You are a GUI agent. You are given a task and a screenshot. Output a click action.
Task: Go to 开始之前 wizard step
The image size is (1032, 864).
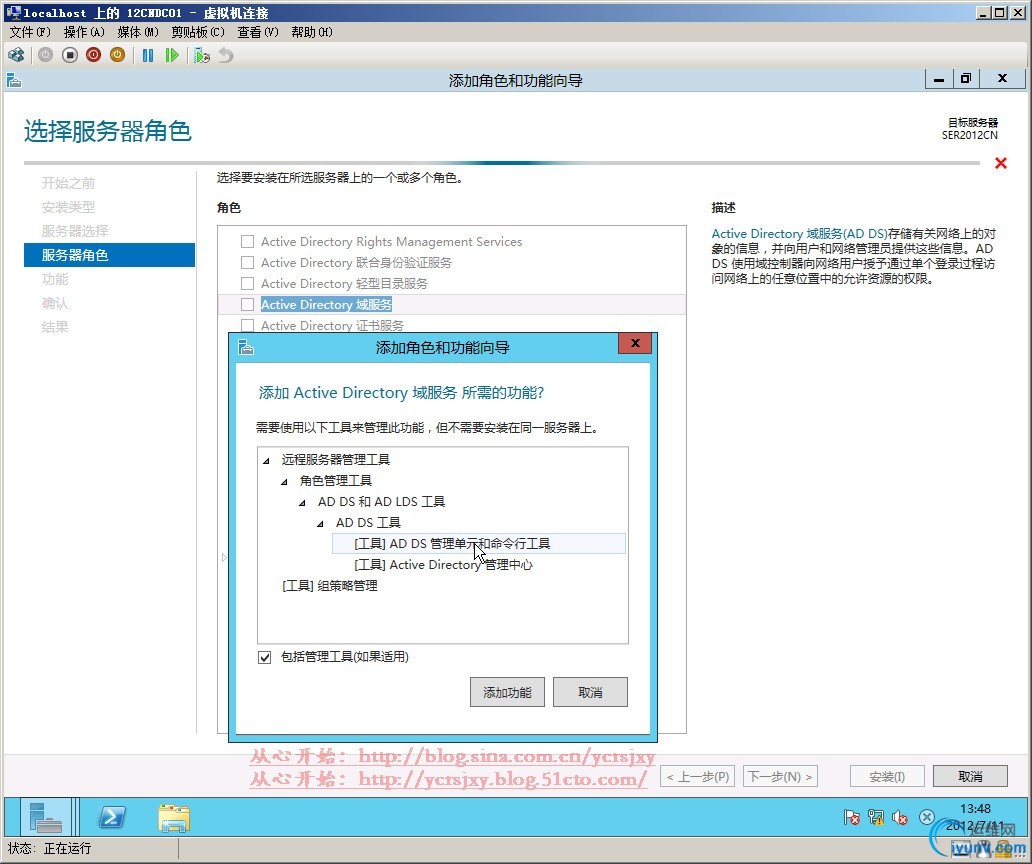pos(68,183)
